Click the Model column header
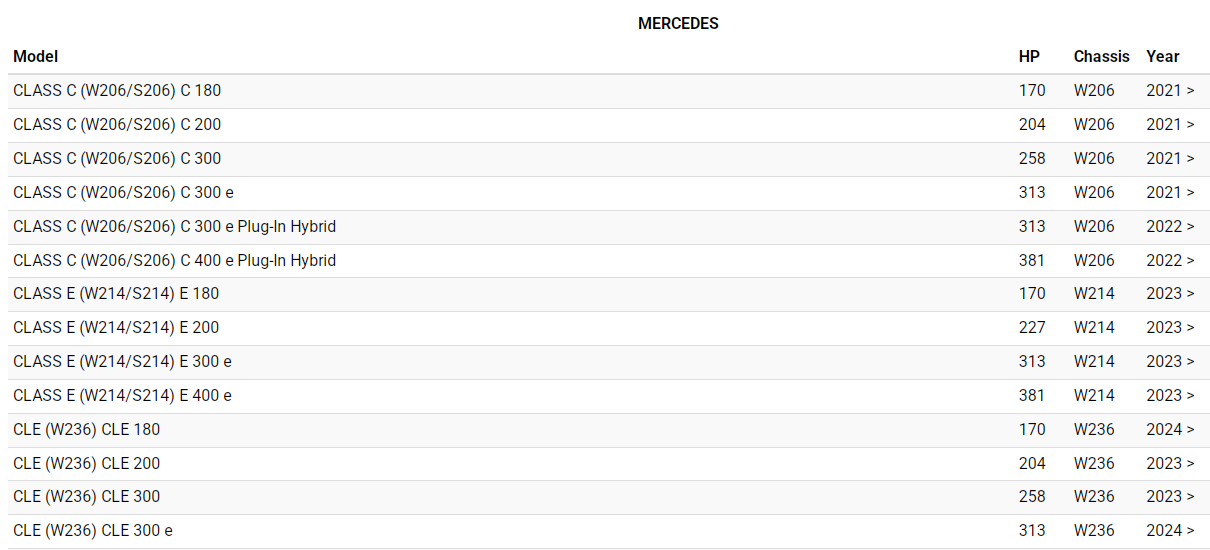1210x550 pixels. click(x=36, y=56)
